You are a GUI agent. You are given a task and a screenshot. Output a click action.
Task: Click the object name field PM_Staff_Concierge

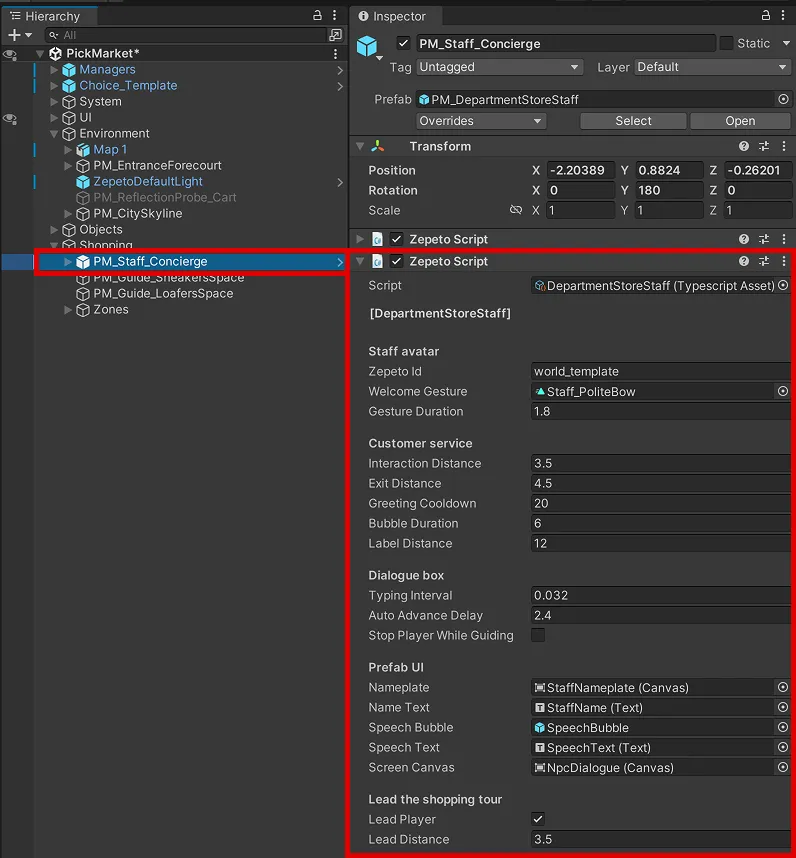click(566, 43)
